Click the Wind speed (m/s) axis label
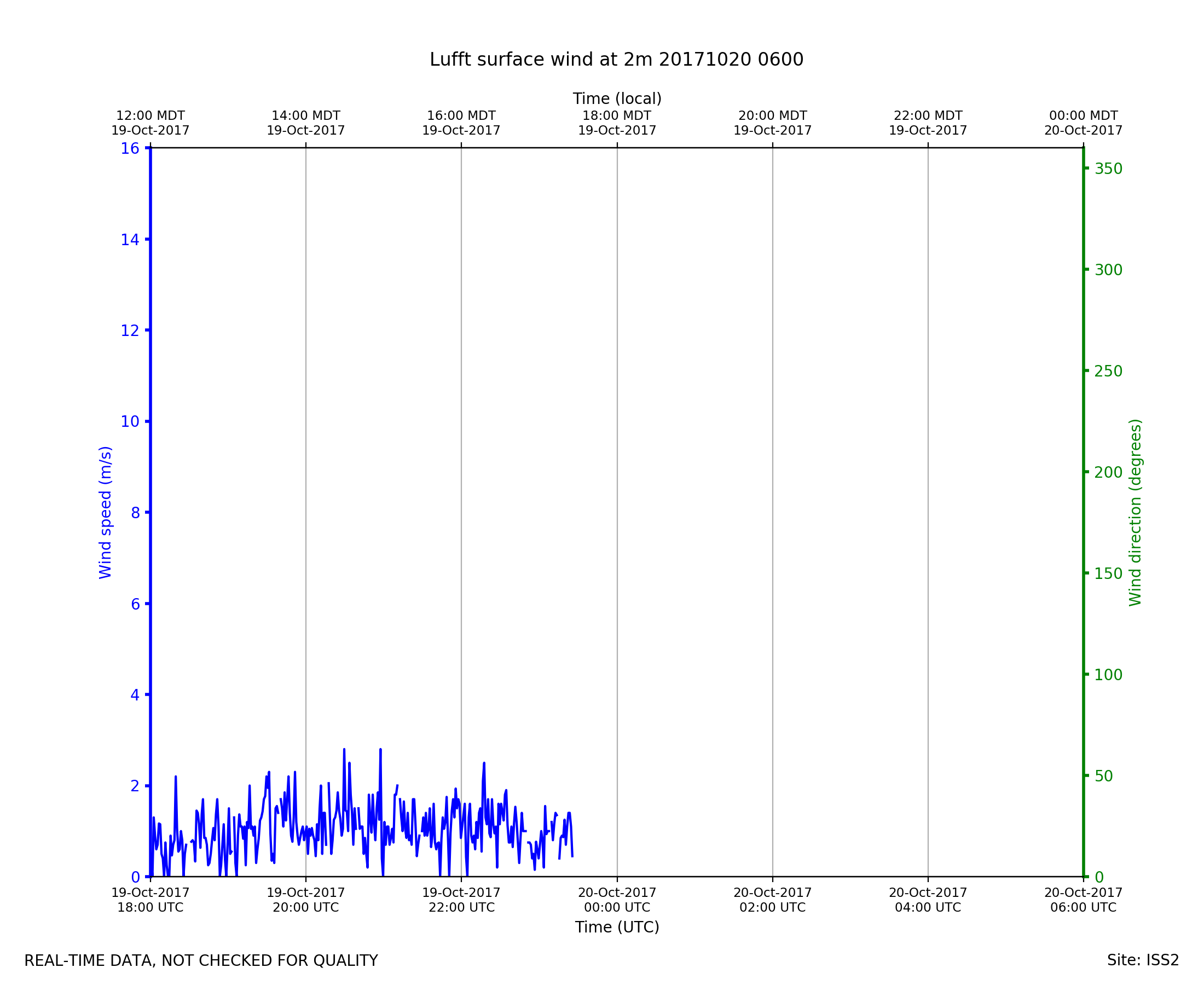The image size is (1204, 985). tap(106, 512)
